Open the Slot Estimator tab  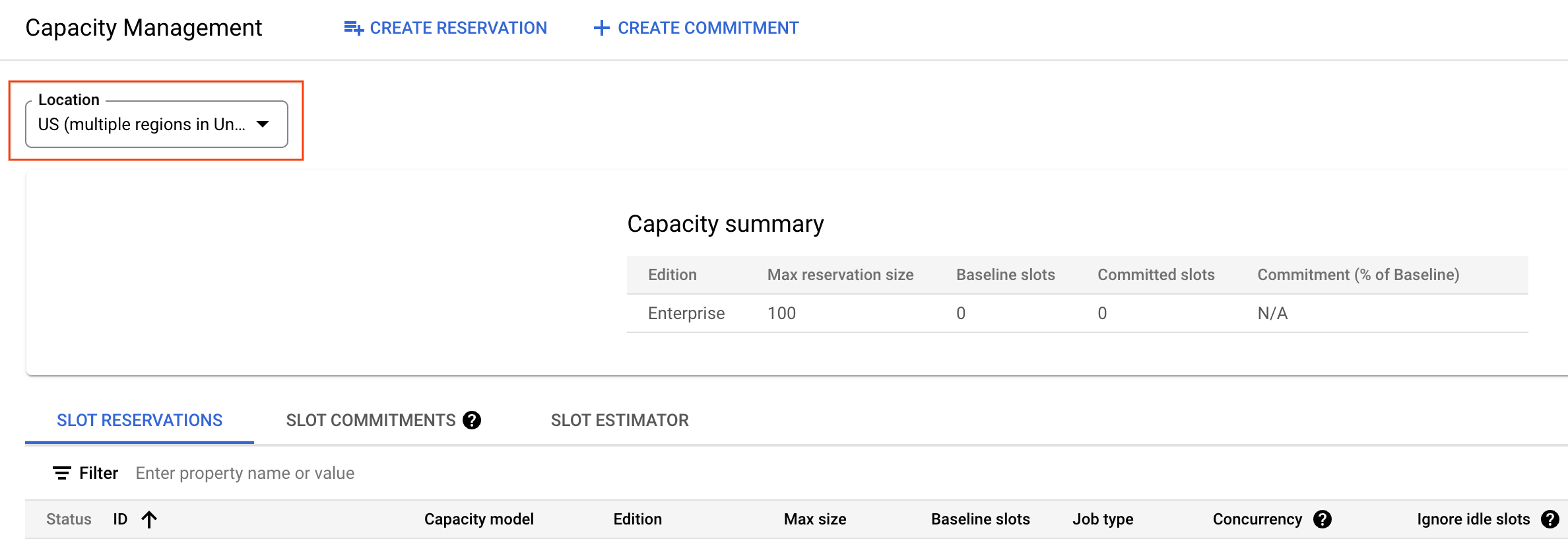[x=620, y=420]
